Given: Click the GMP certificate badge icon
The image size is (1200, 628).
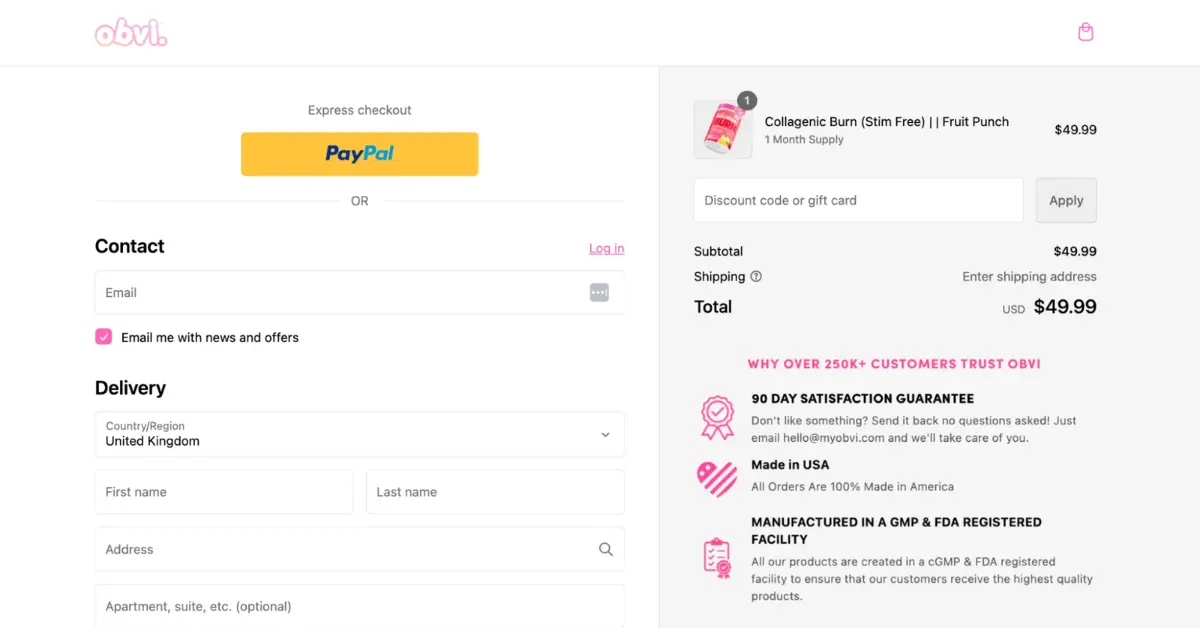Looking at the screenshot, I should pos(716,557).
